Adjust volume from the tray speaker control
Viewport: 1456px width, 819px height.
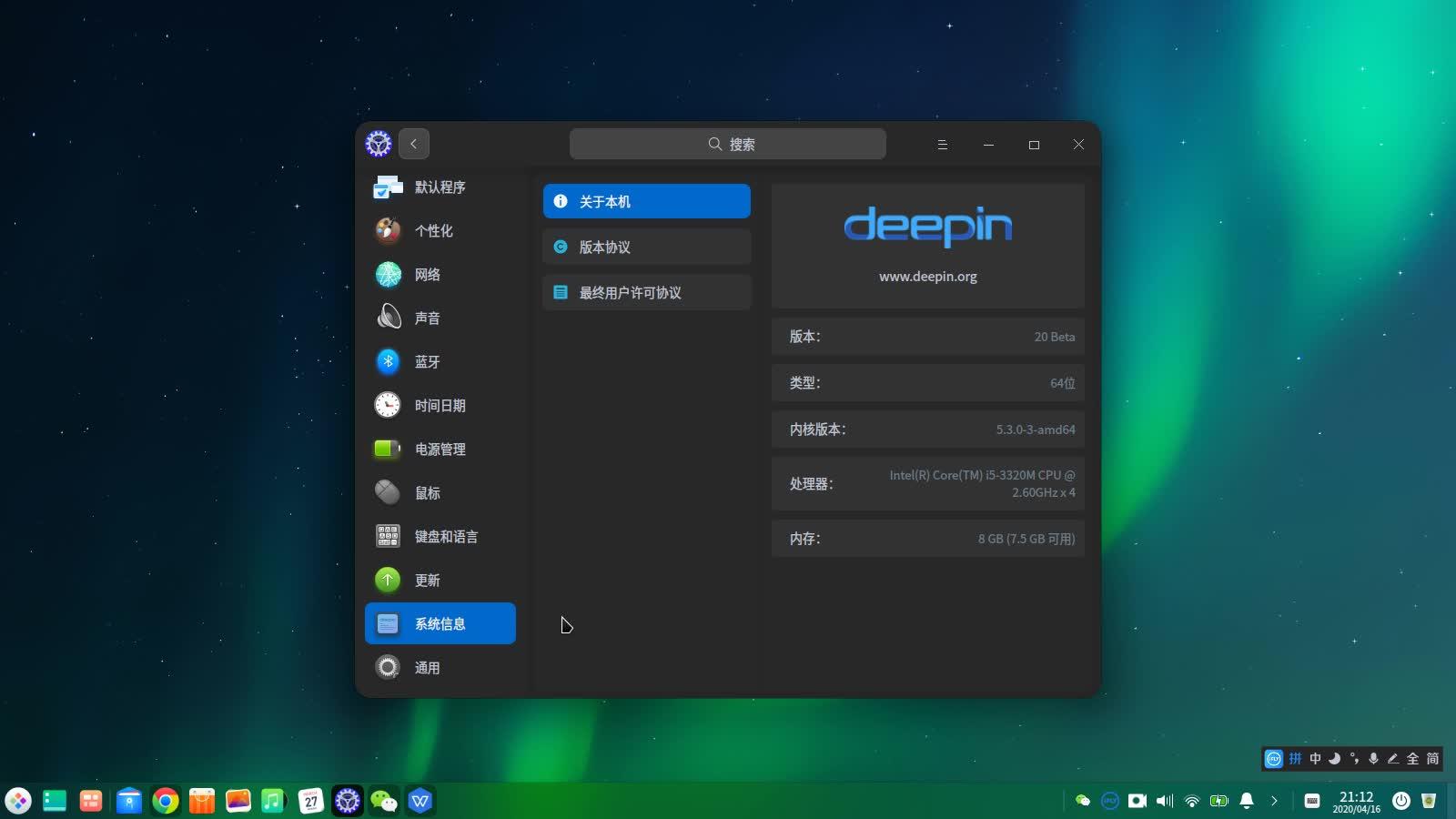(1164, 802)
